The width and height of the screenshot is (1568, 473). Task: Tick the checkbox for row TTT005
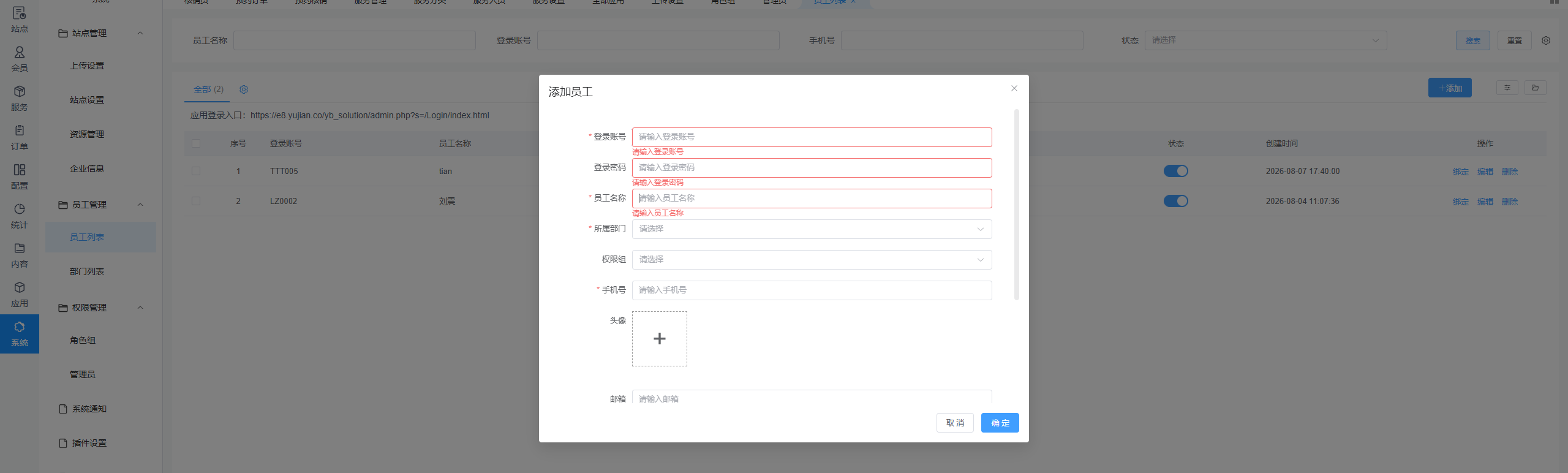[x=196, y=171]
